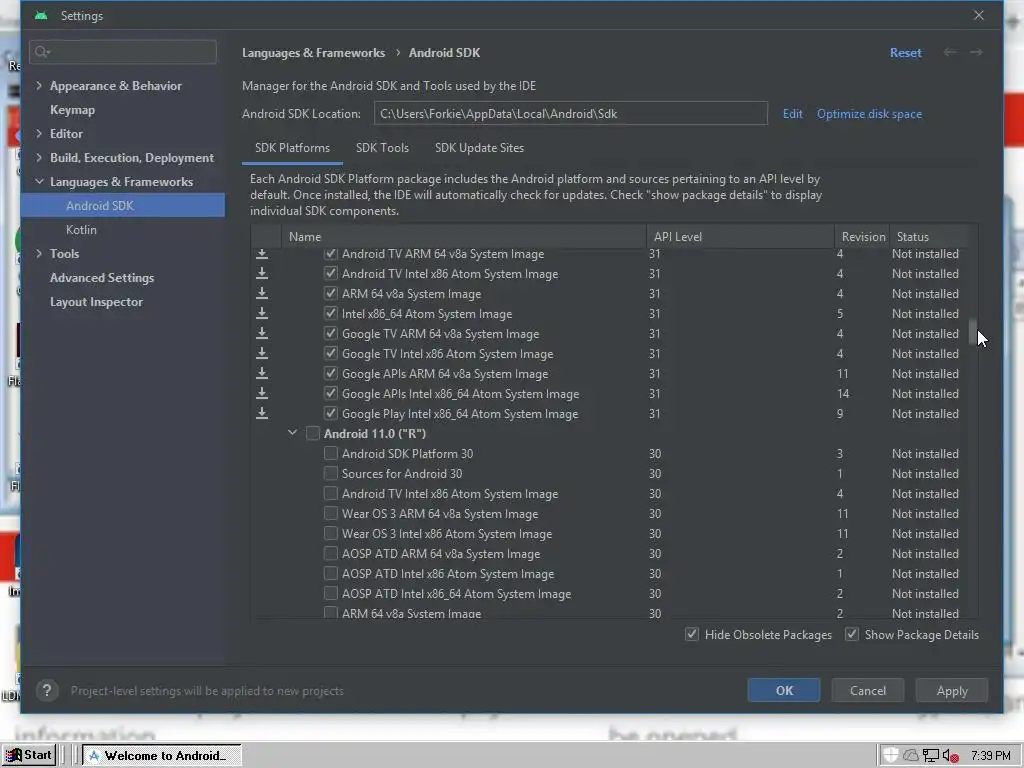Click download icon for Google APIs Intel x86_64 Atom
Image resolution: width=1024 pixels, height=768 pixels.
pyautogui.click(x=262, y=394)
